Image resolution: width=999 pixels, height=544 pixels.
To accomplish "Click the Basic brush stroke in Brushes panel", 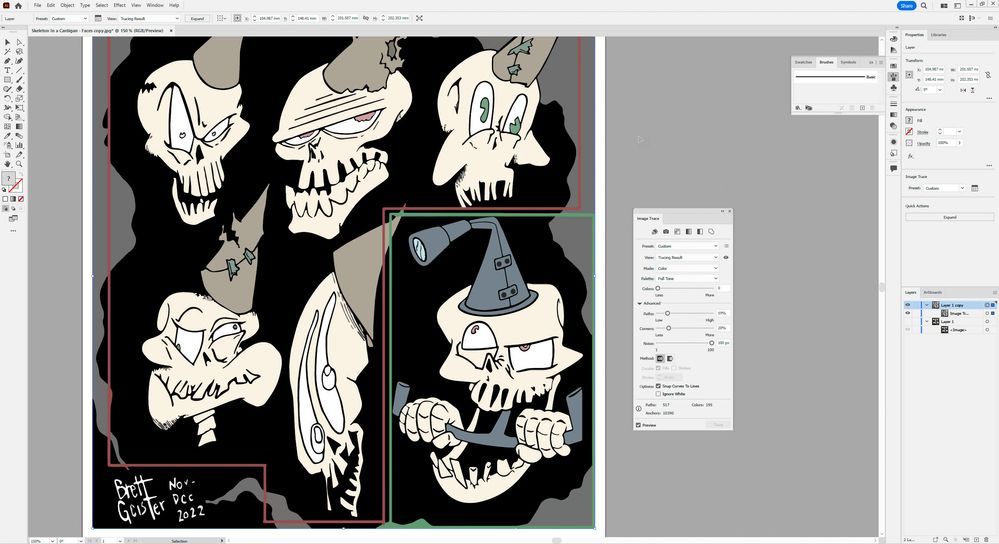I will [835, 76].
